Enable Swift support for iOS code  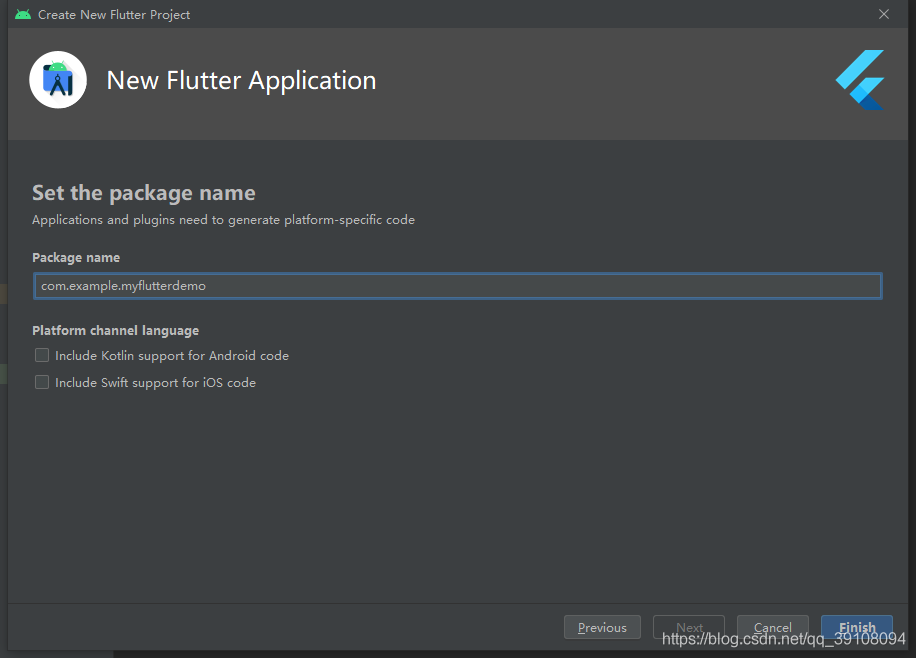pyautogui.click(x=42, y=382)
